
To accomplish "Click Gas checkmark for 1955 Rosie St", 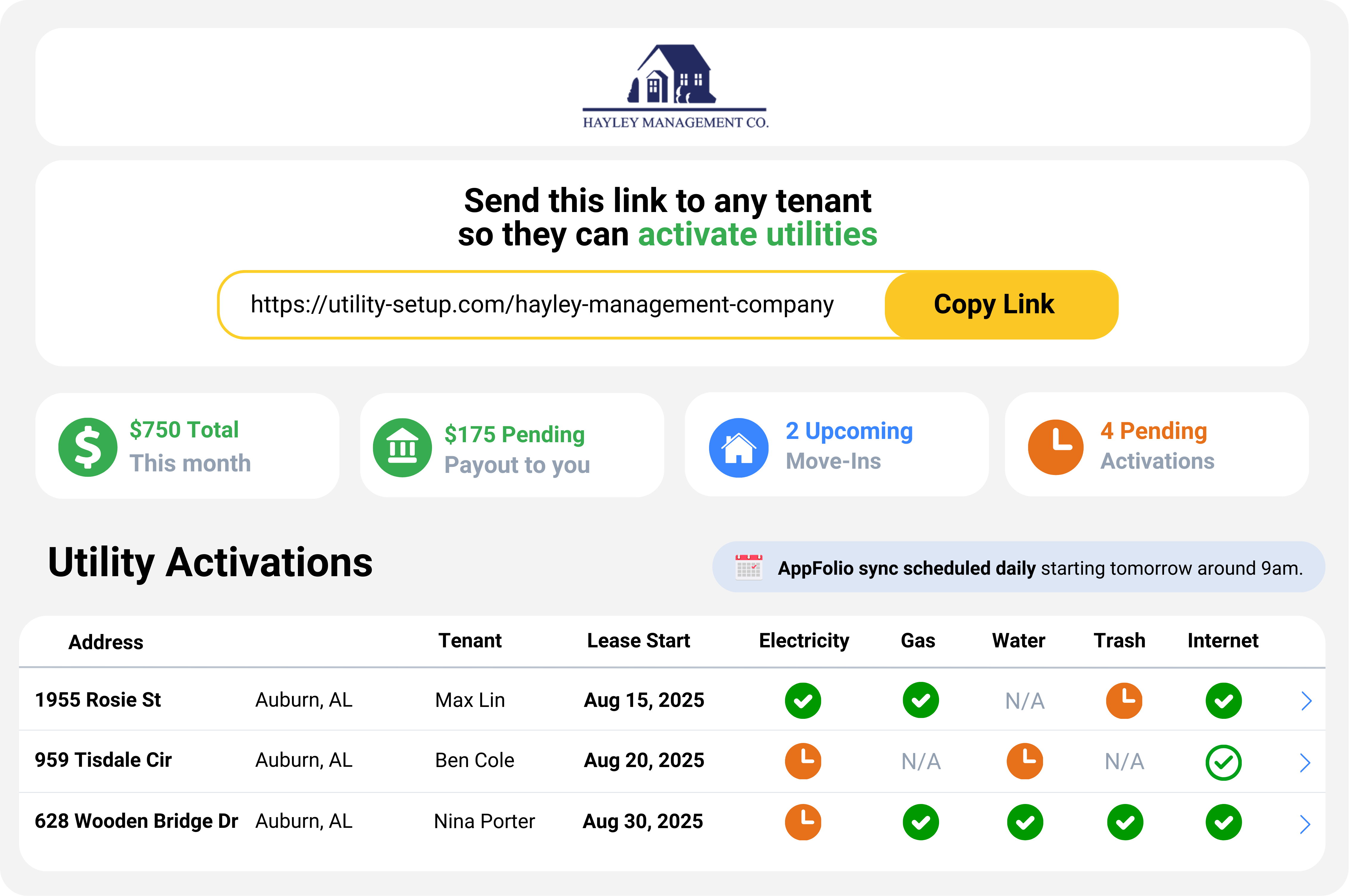I will 921,700.
